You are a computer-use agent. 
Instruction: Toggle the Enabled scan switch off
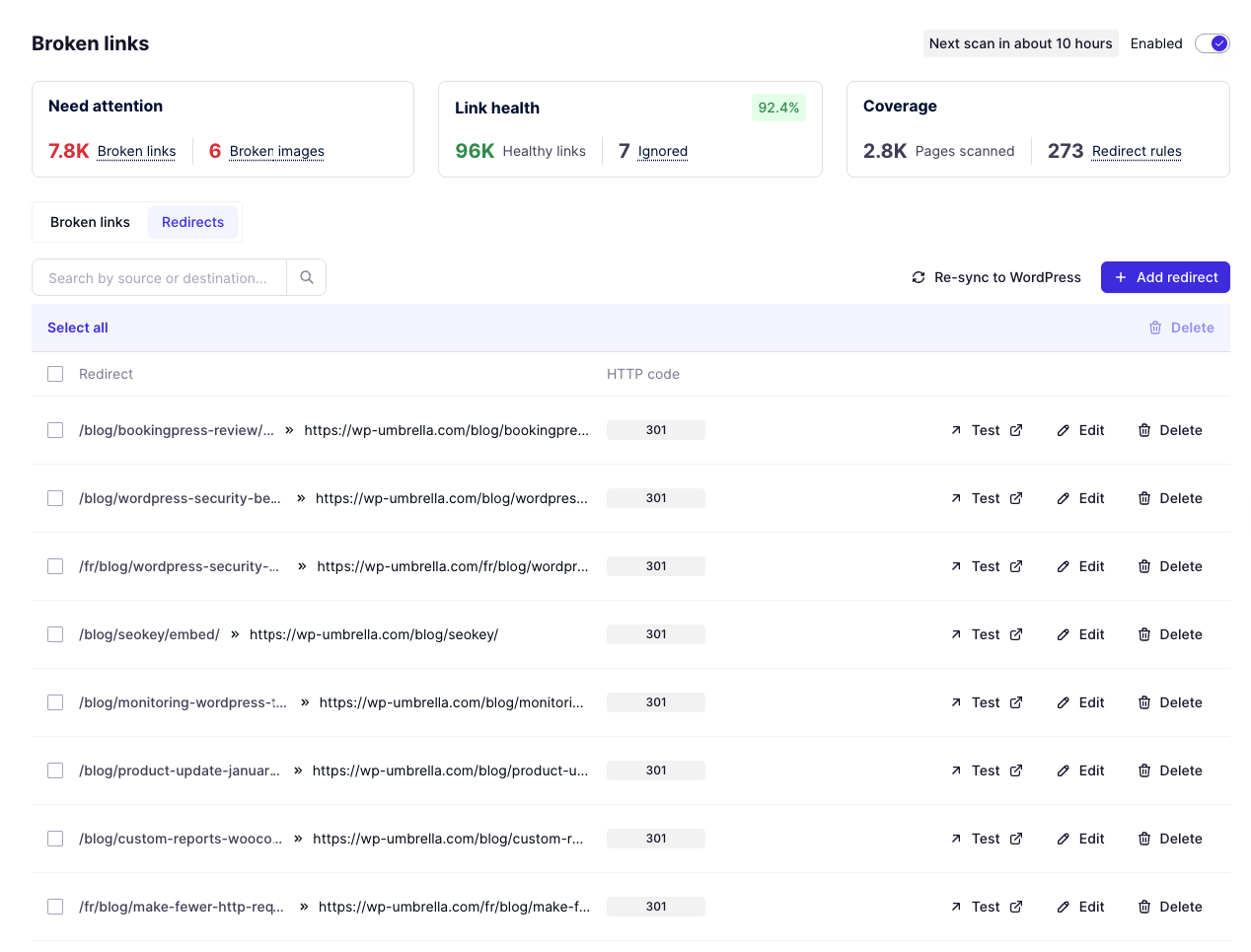point(1212,43)
